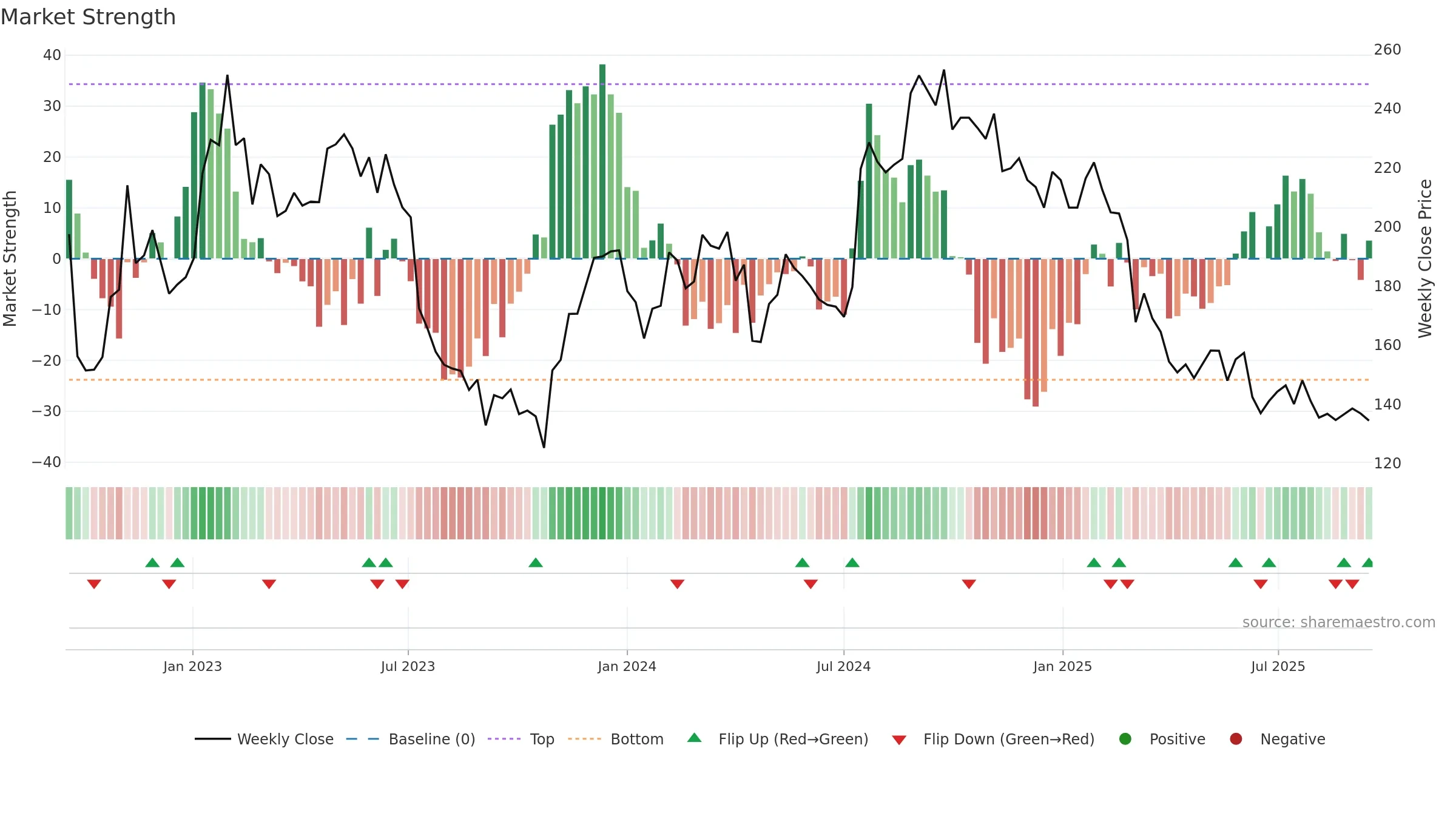The height and width of the screenshot is (819, 1456).
Task: Toggle the green Positive dot legend entry
Action: [x=1162, y=739]
